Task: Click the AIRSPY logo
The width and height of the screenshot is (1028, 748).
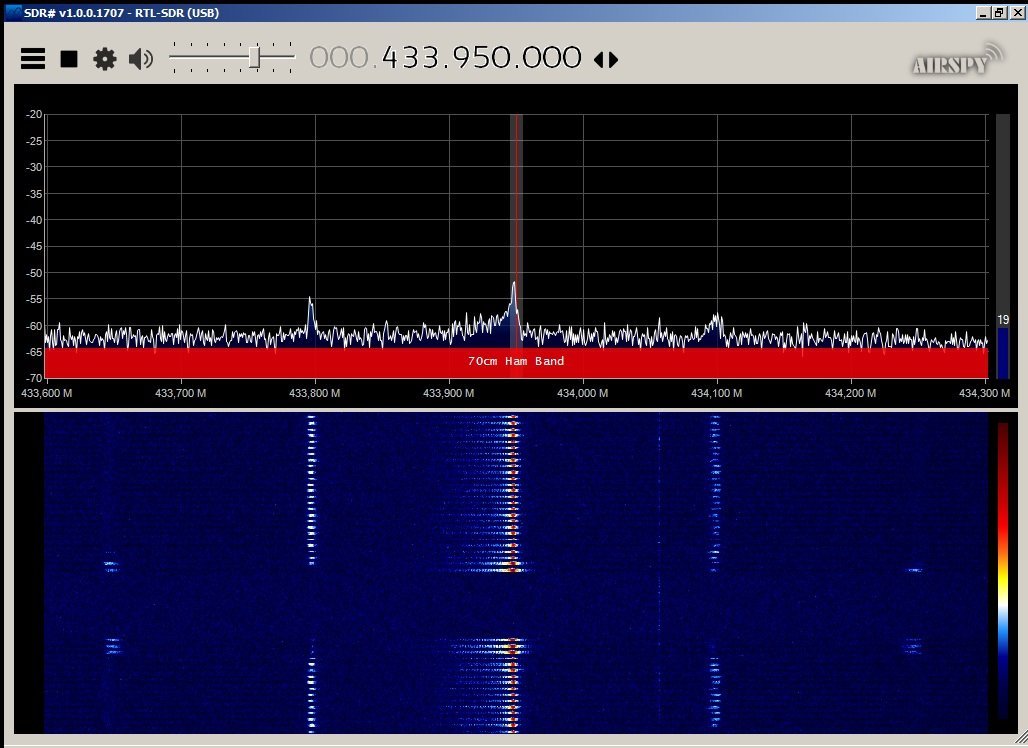Action: click(x=957, y=60)
